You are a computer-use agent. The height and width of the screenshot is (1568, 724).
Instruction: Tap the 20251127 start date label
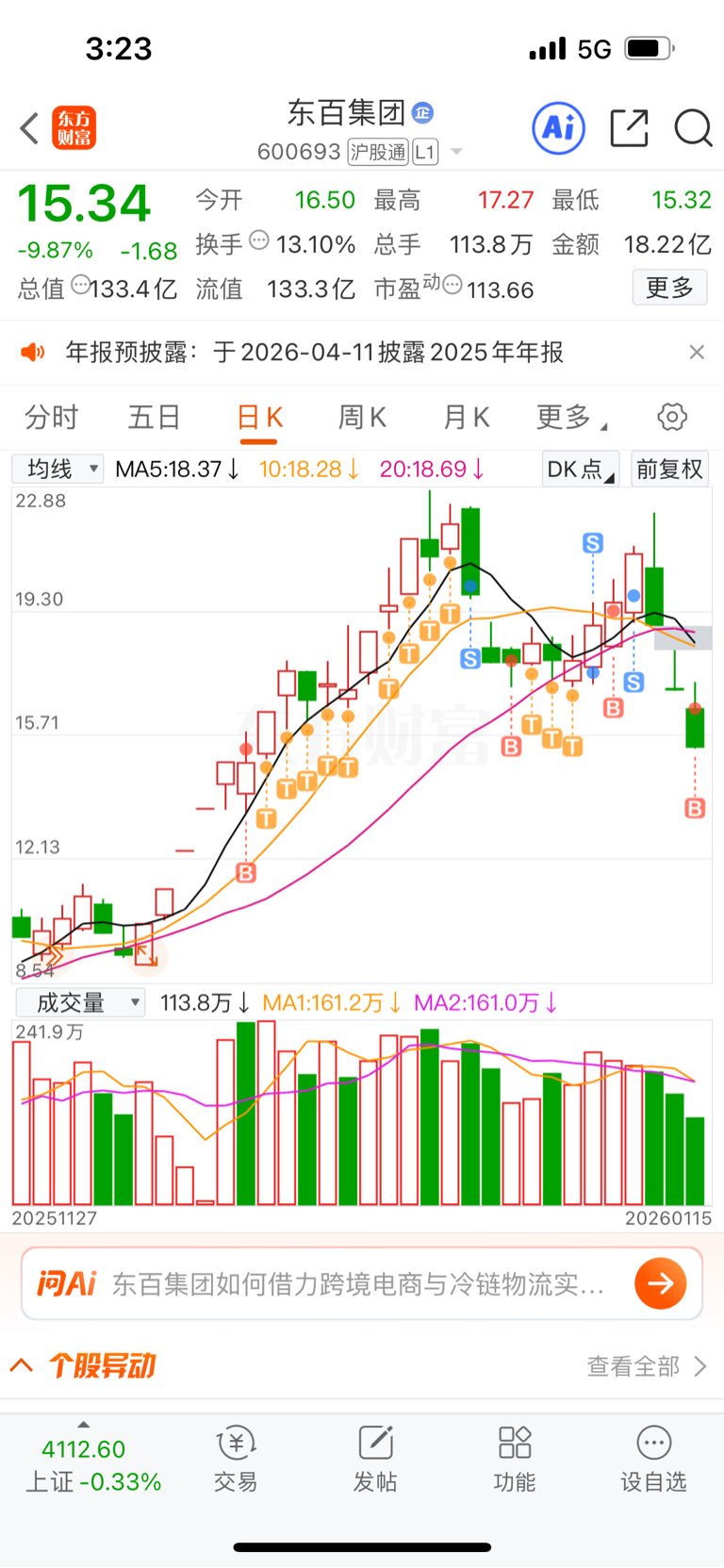pos(55,1218)
